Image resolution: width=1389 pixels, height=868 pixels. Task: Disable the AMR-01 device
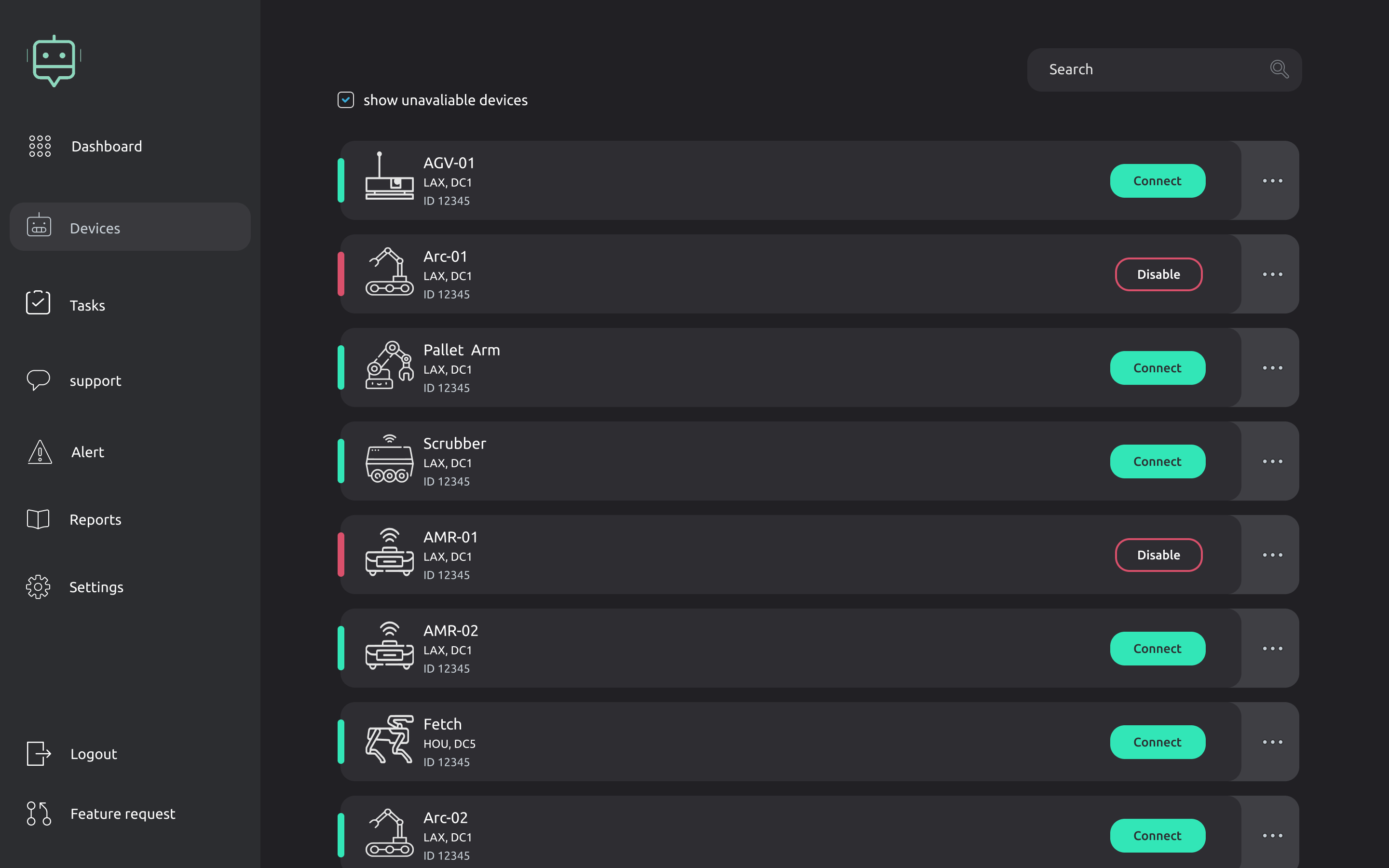(1158, 555)
